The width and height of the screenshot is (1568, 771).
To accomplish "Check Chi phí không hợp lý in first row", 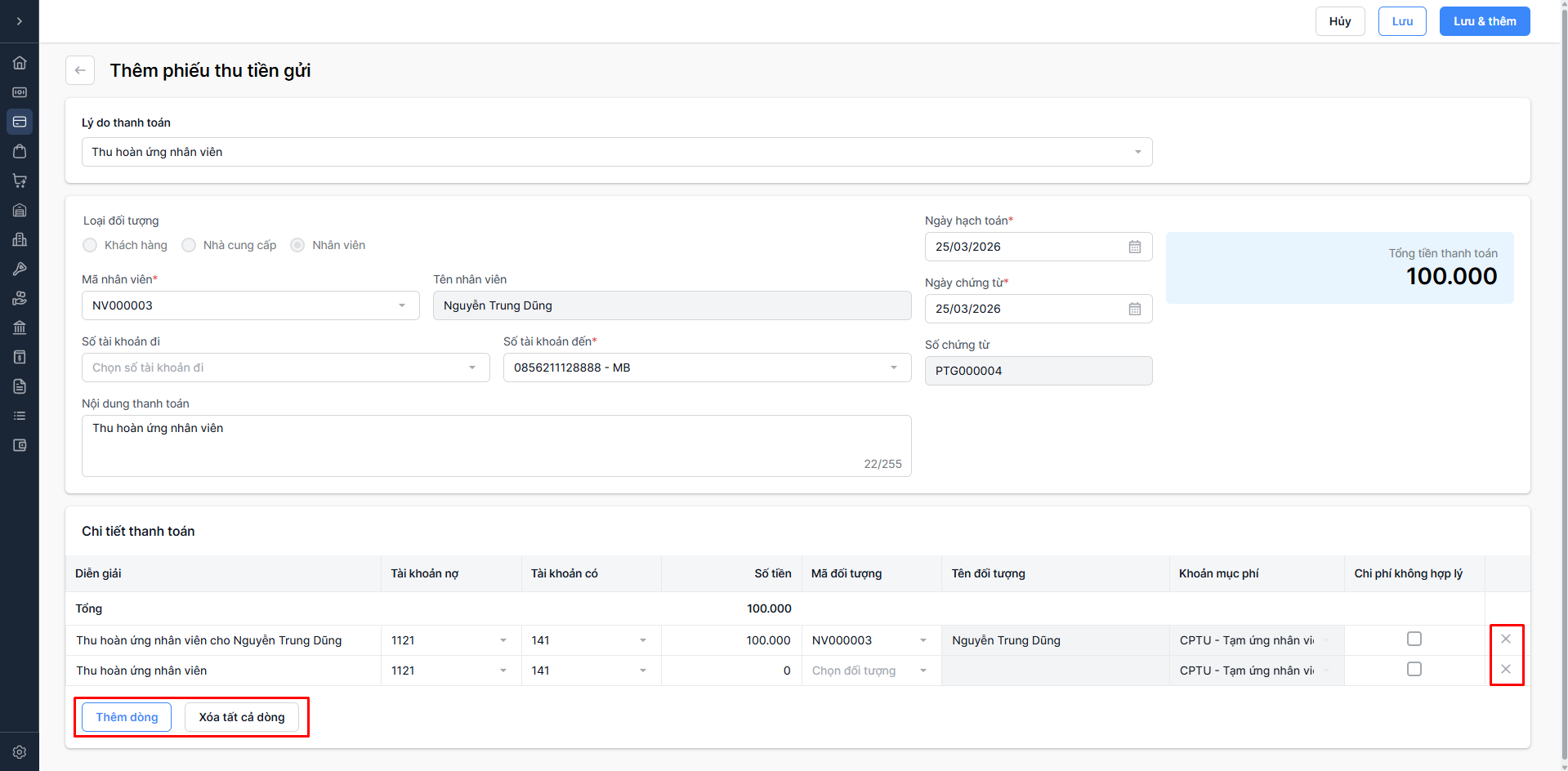I will 1414,639.
